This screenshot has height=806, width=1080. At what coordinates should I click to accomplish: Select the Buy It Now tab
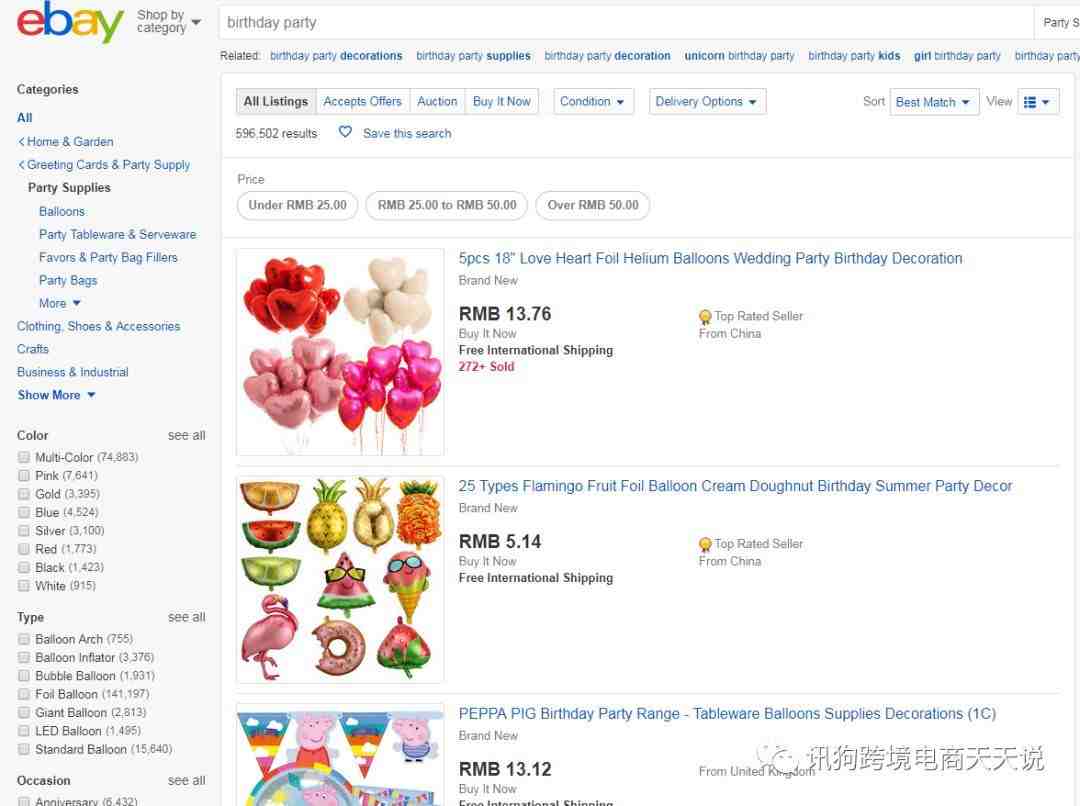point(501,101)
